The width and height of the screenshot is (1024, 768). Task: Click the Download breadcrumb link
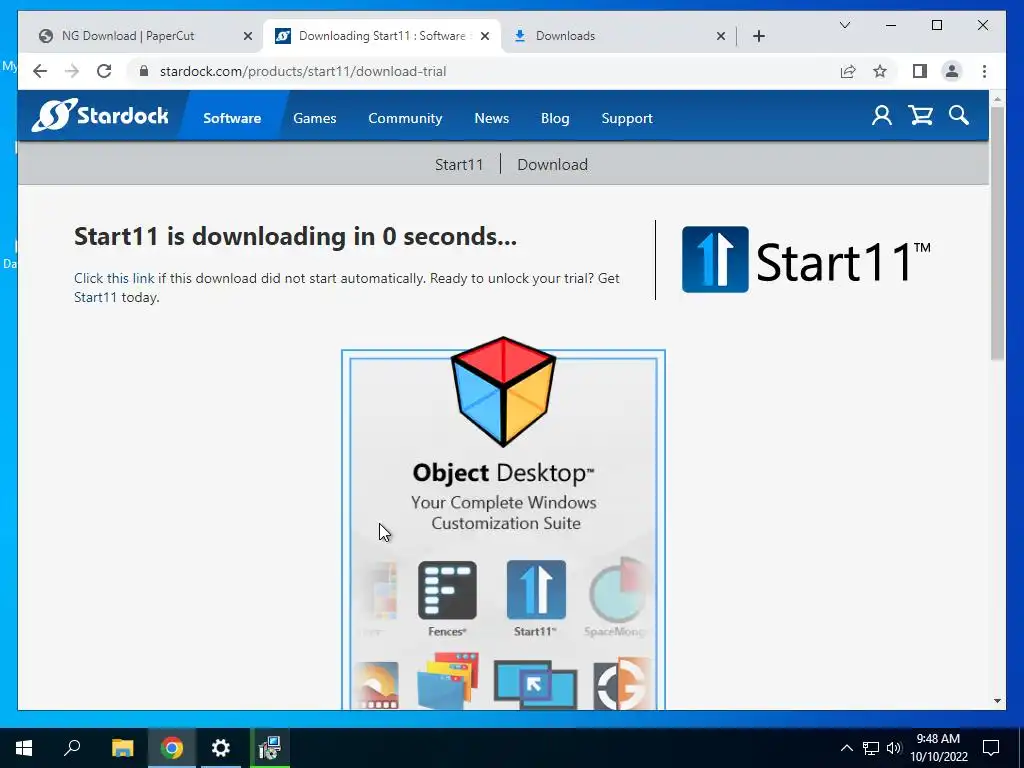[x=552, y=165]
